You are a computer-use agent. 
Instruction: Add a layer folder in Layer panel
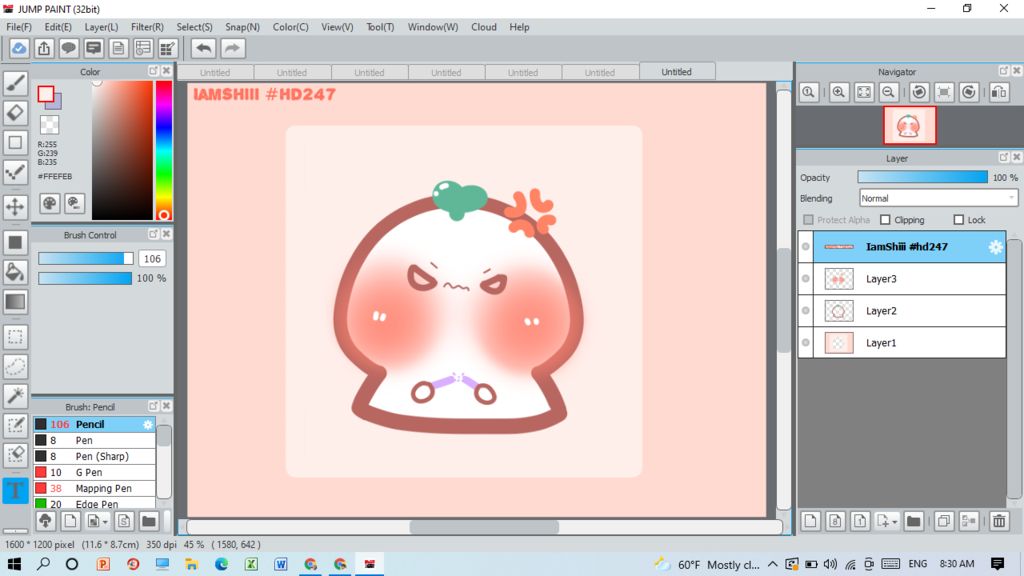[x=914, y=520]
